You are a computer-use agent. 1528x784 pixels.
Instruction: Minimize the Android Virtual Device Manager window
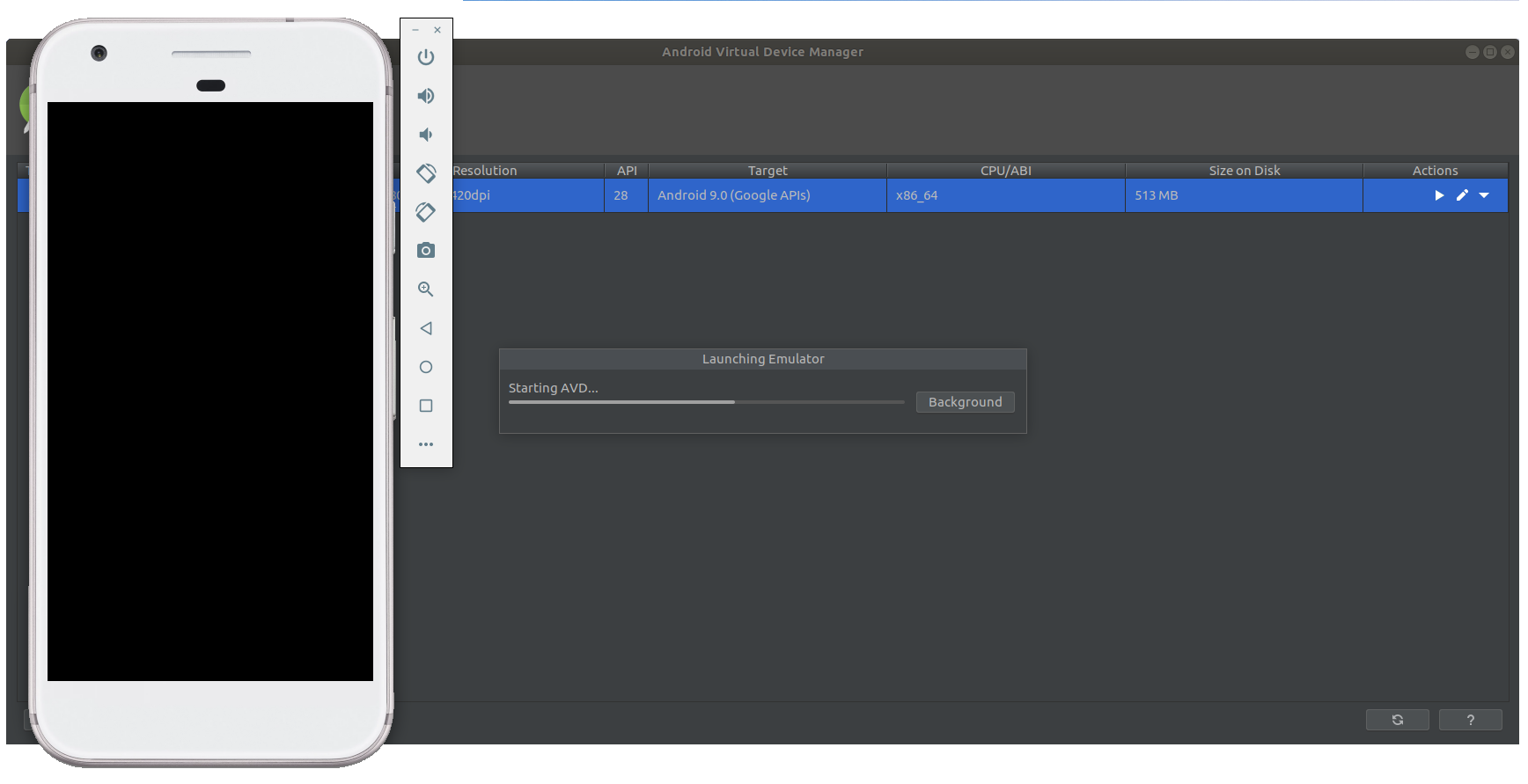click(x=1473, y=52)
